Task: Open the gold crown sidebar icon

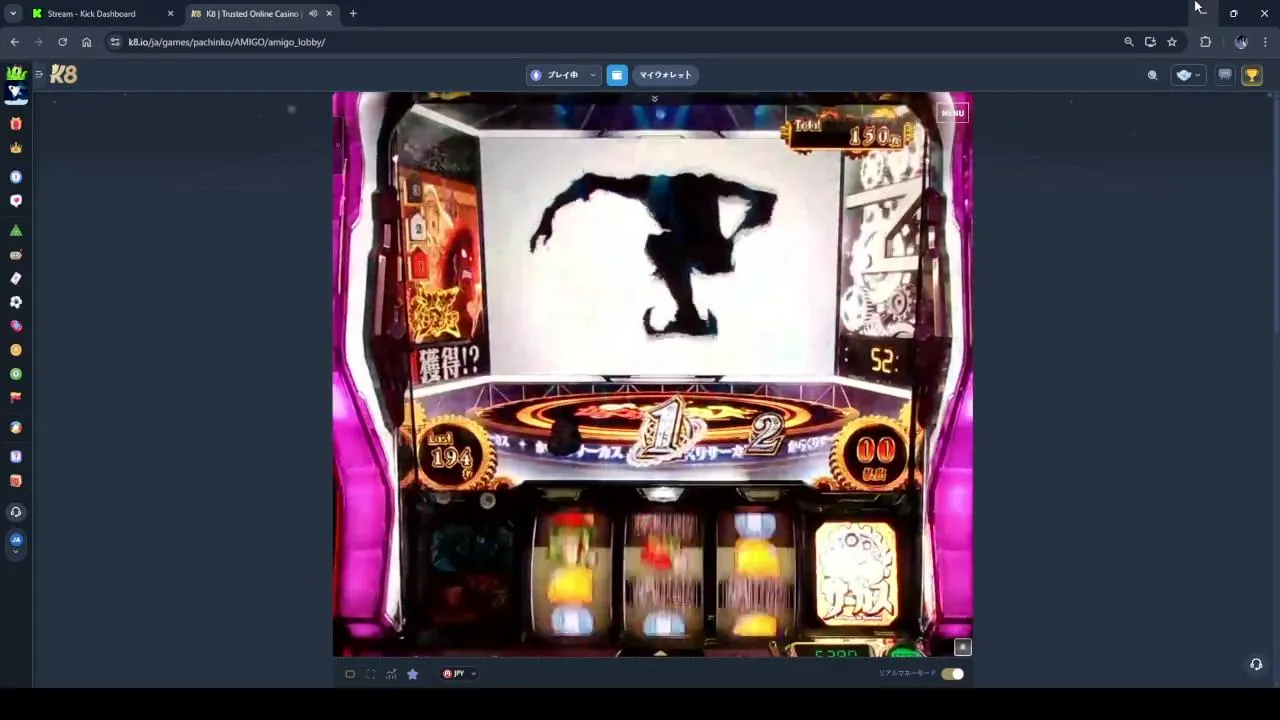Action: pyautogui.click(x=16, y=148)
